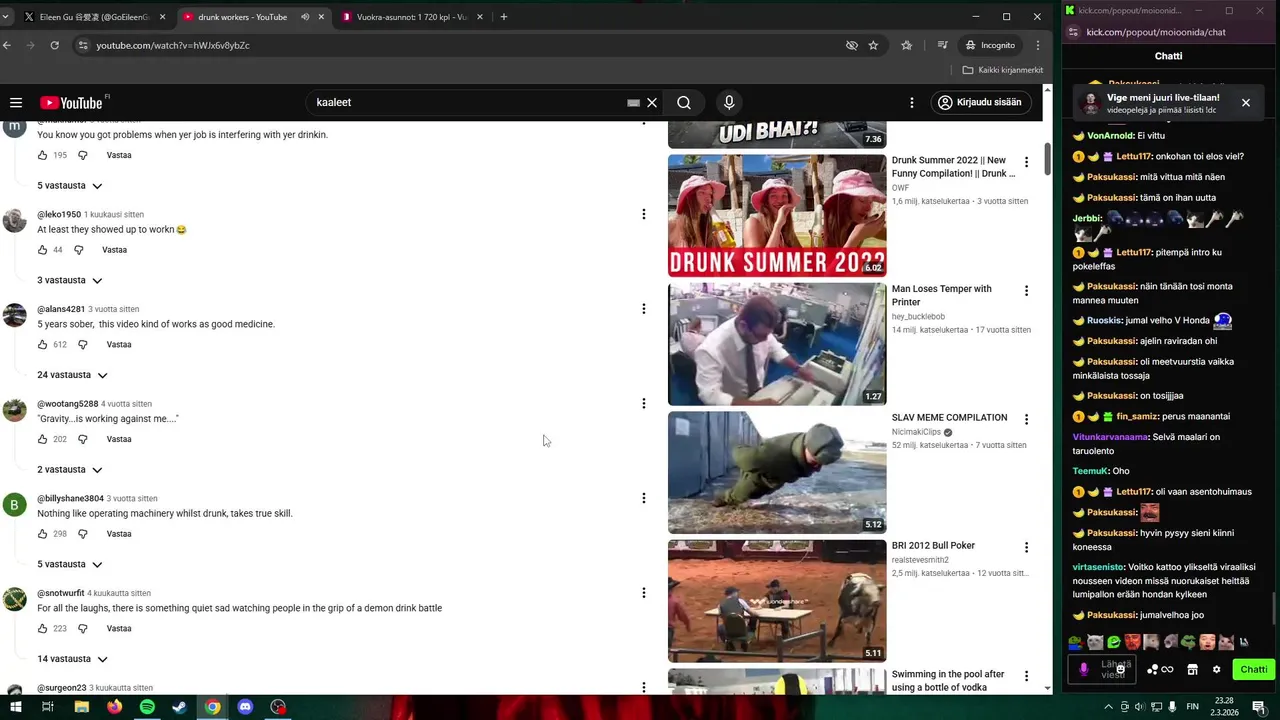Open options menu for @leko1950 comment

tap(643, 214)
